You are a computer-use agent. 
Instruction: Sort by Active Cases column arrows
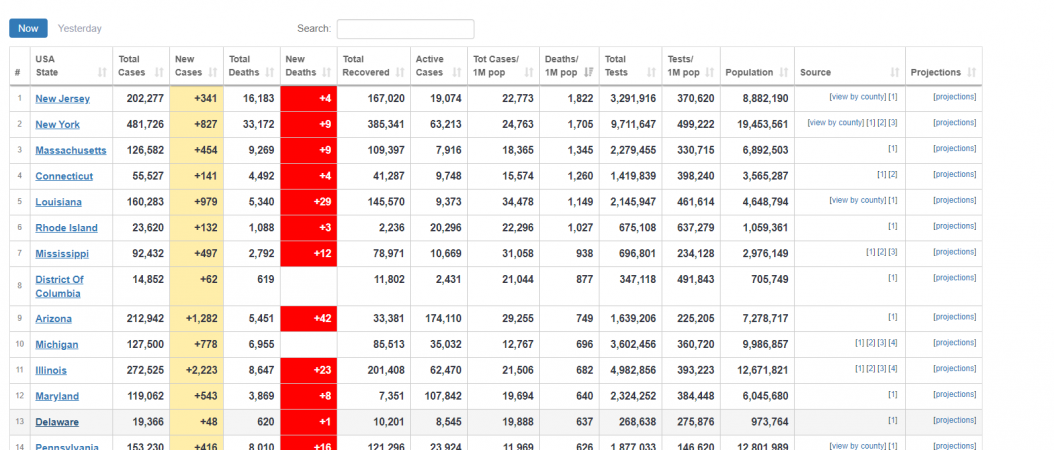pos(457,72)
